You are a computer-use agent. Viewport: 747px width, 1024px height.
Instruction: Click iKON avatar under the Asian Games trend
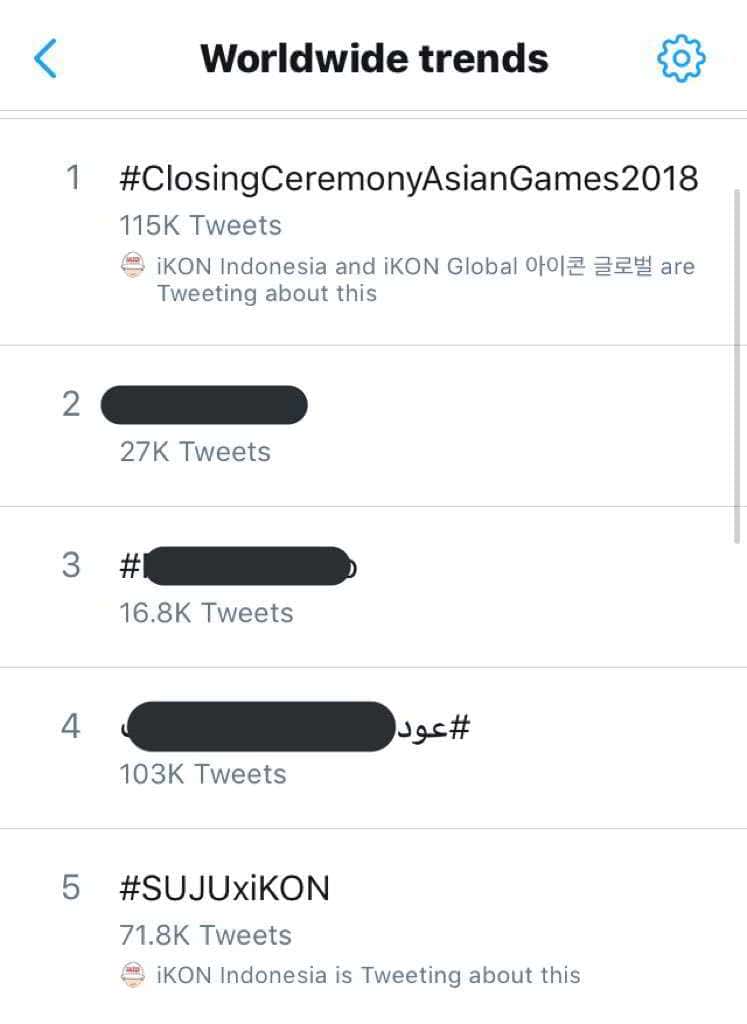pos(133,267)
